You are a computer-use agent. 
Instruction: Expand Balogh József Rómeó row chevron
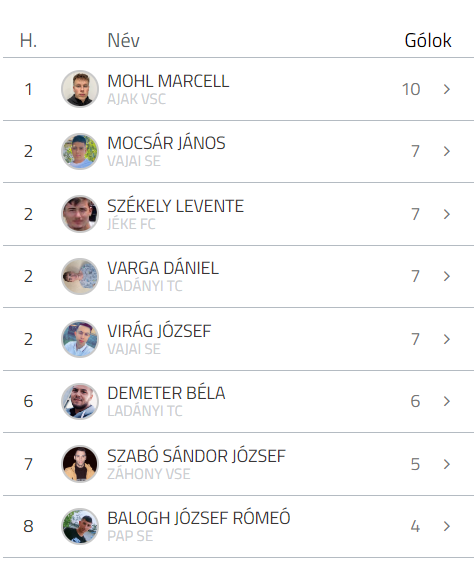coord(447,526)
